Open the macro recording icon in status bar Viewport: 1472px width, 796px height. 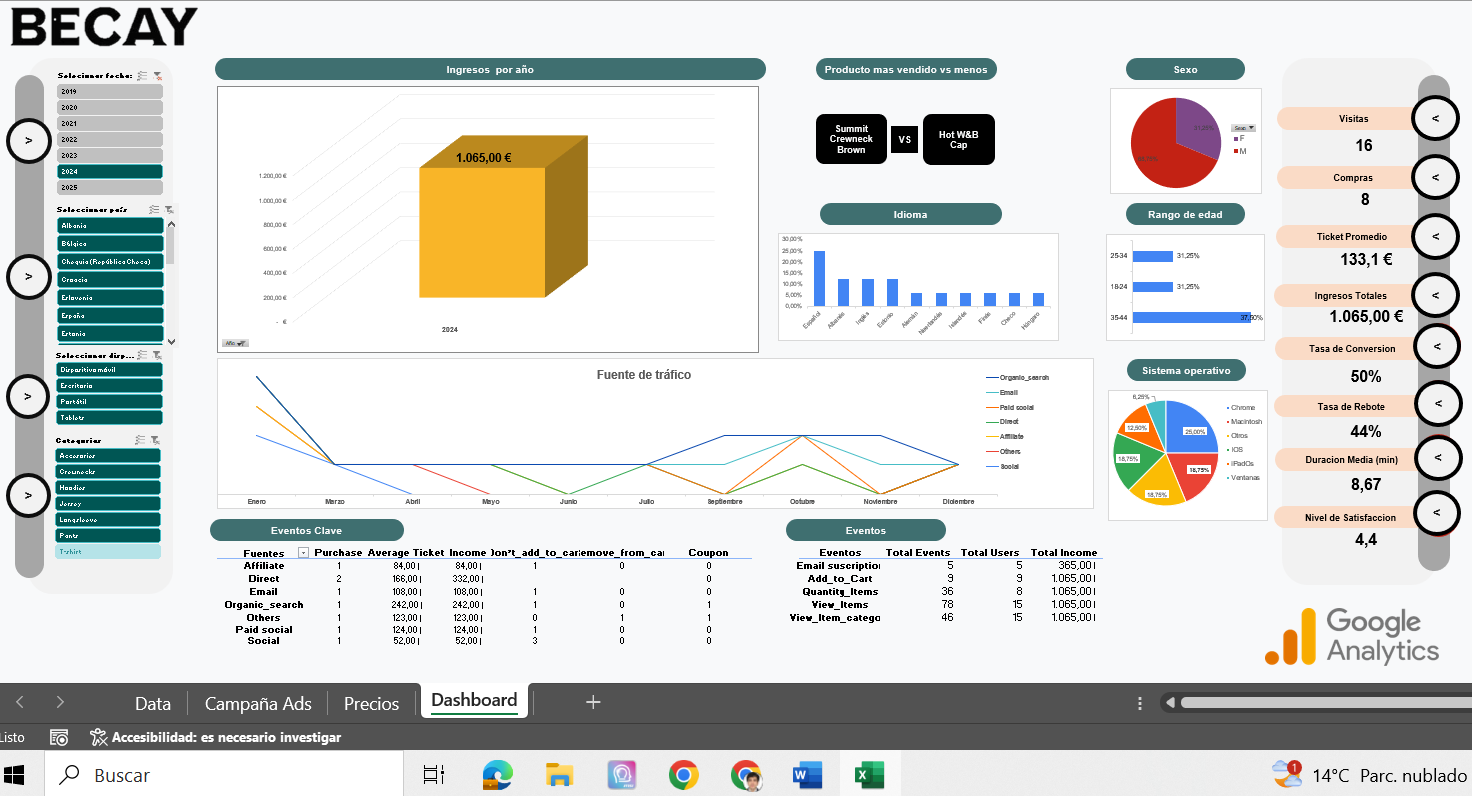coord(59,737)
